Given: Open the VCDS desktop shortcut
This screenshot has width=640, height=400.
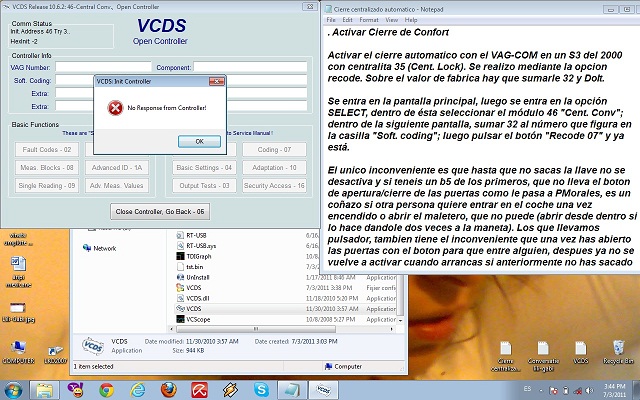Looking at the screenshot, I should [580, 350].
